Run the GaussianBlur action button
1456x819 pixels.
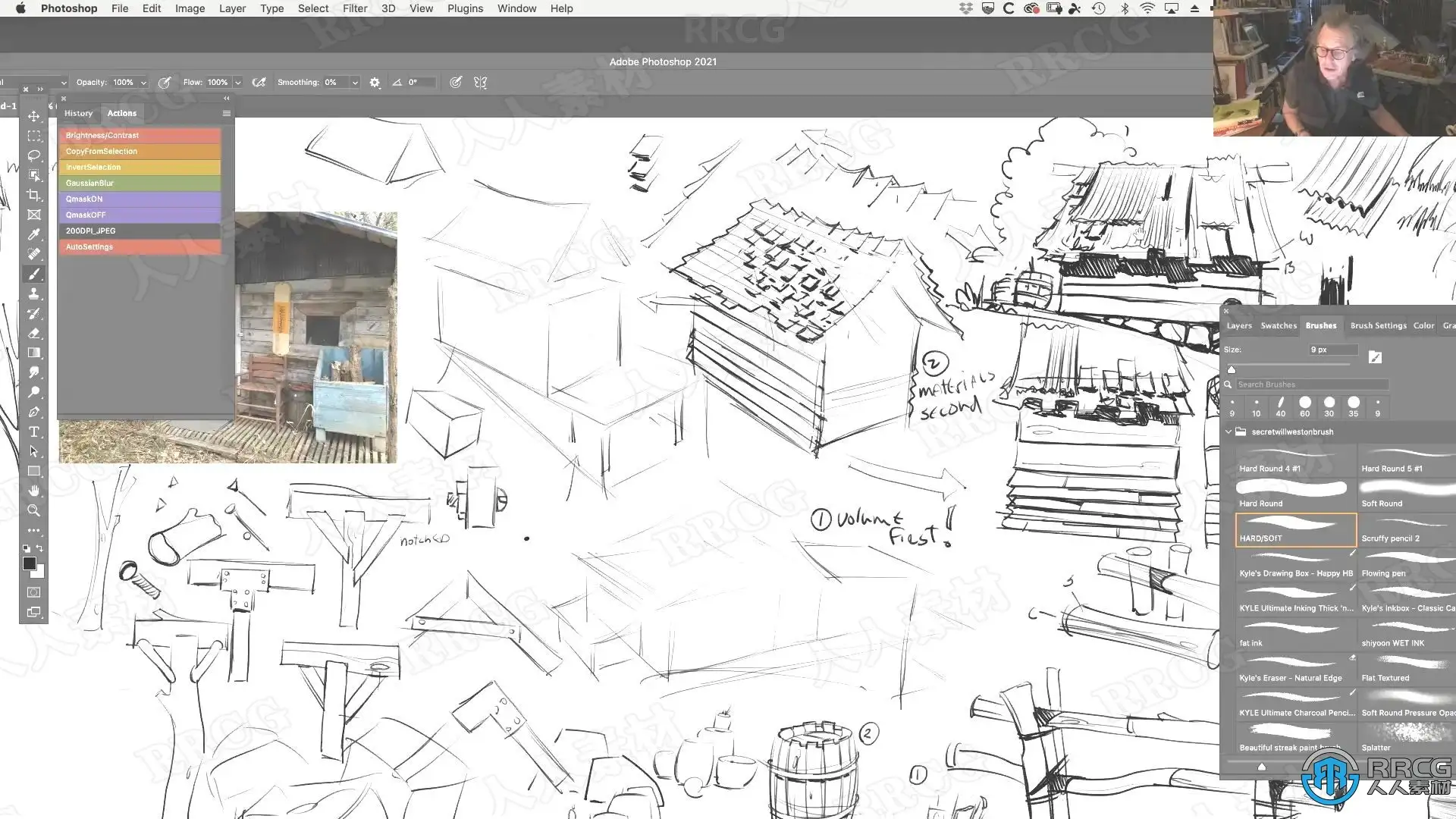tap(140, 183)
